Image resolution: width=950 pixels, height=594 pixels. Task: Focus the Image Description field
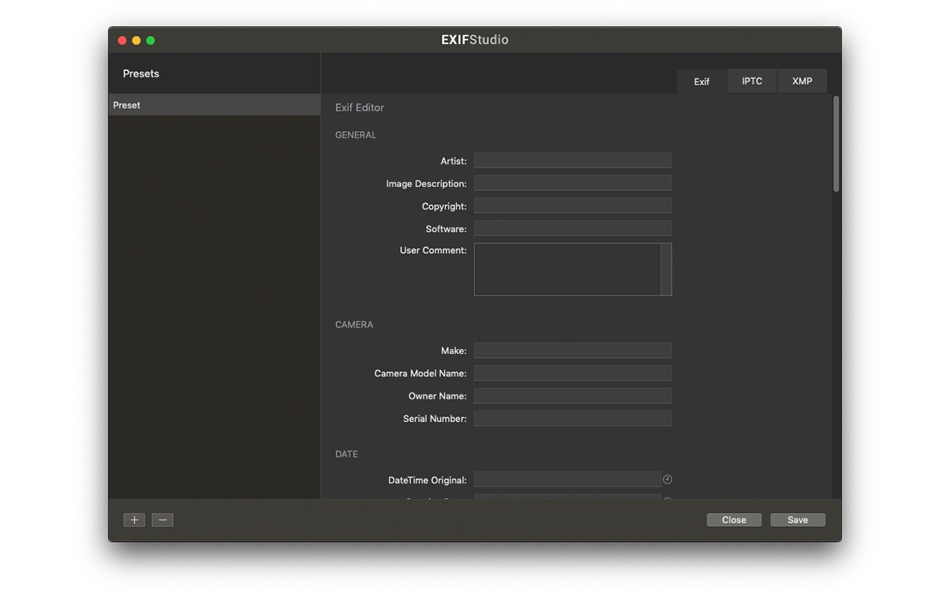pyautogui.click(x=573, y=183)
